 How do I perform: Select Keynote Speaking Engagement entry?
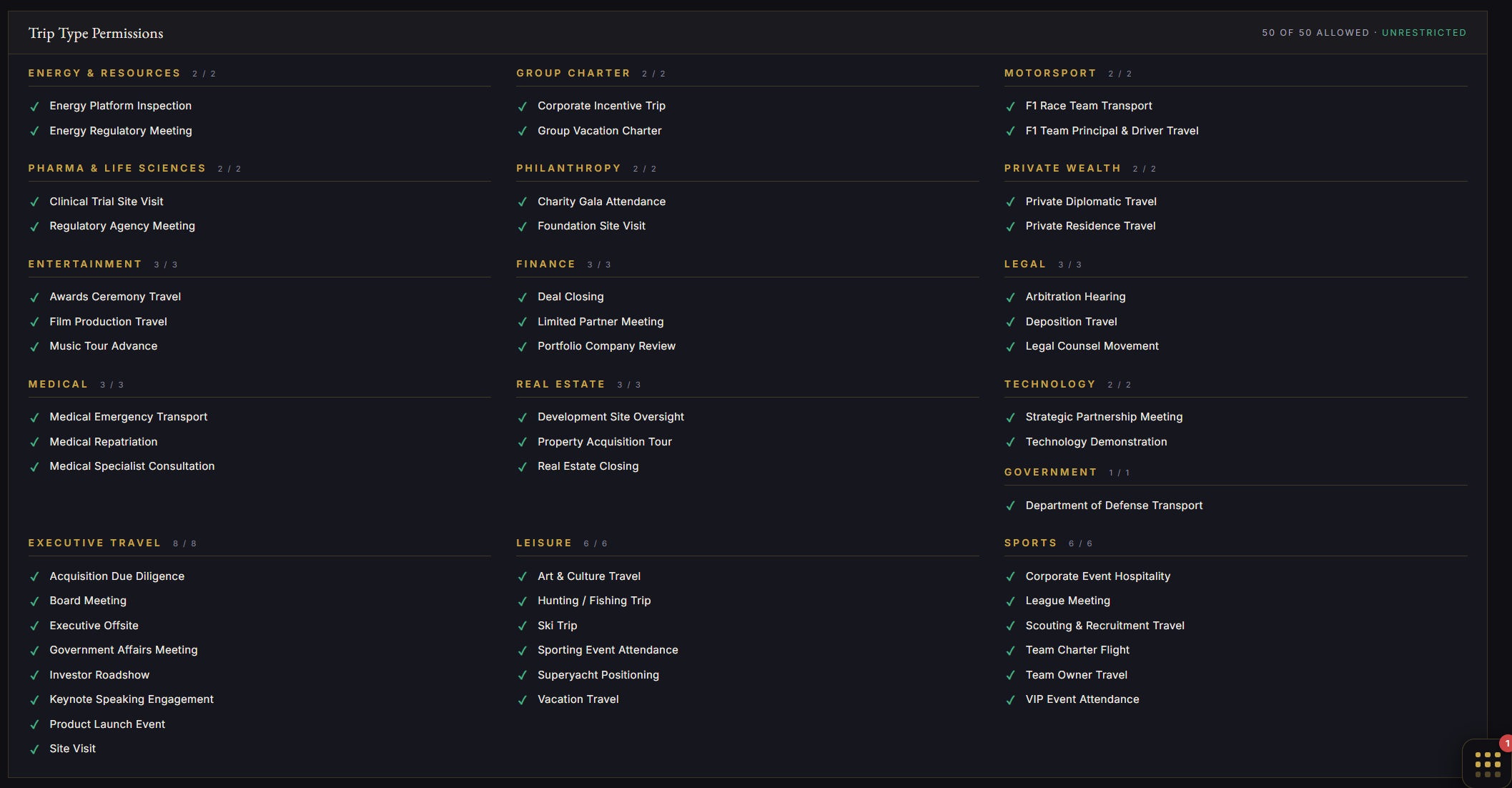132,699
